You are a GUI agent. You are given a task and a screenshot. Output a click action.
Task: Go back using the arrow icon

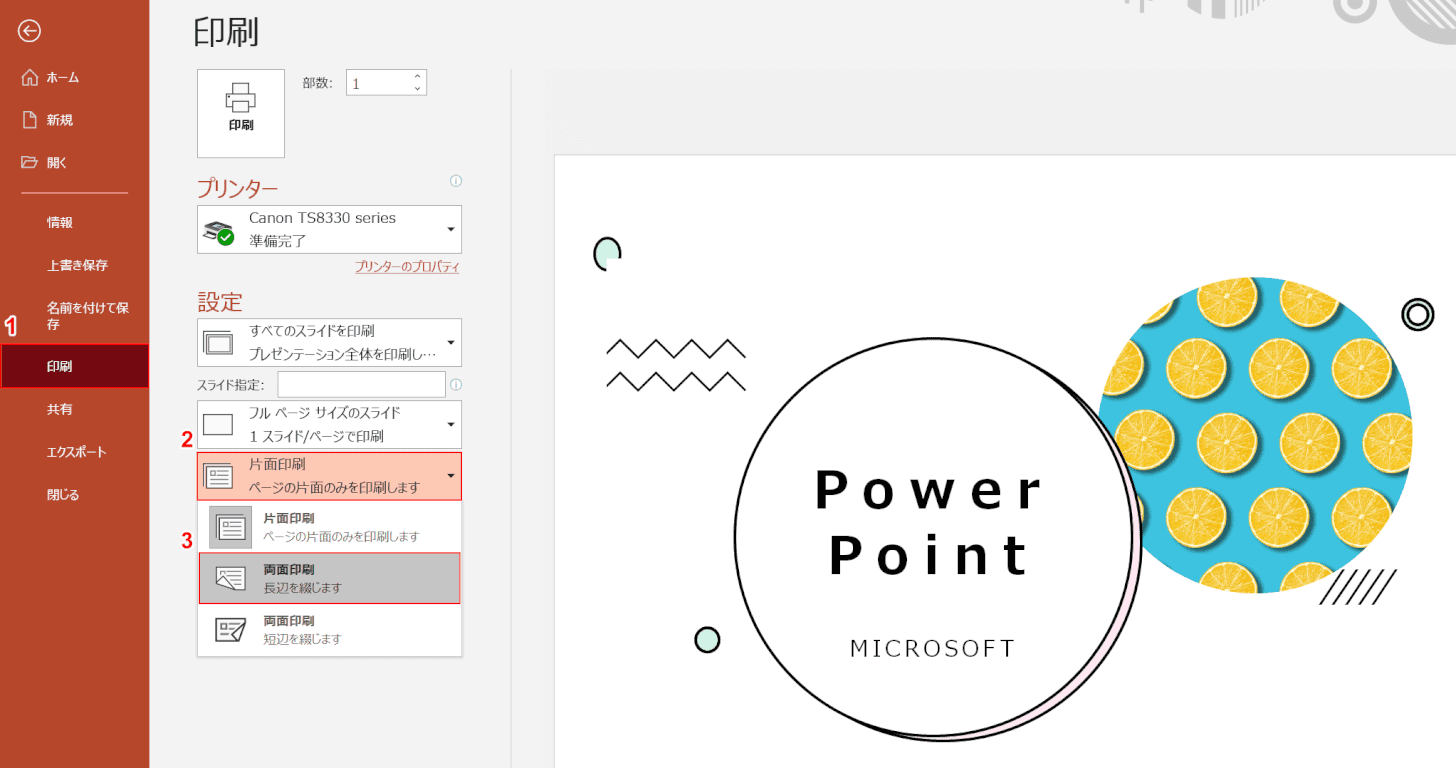pyautogui.click(x=29, y=32)
